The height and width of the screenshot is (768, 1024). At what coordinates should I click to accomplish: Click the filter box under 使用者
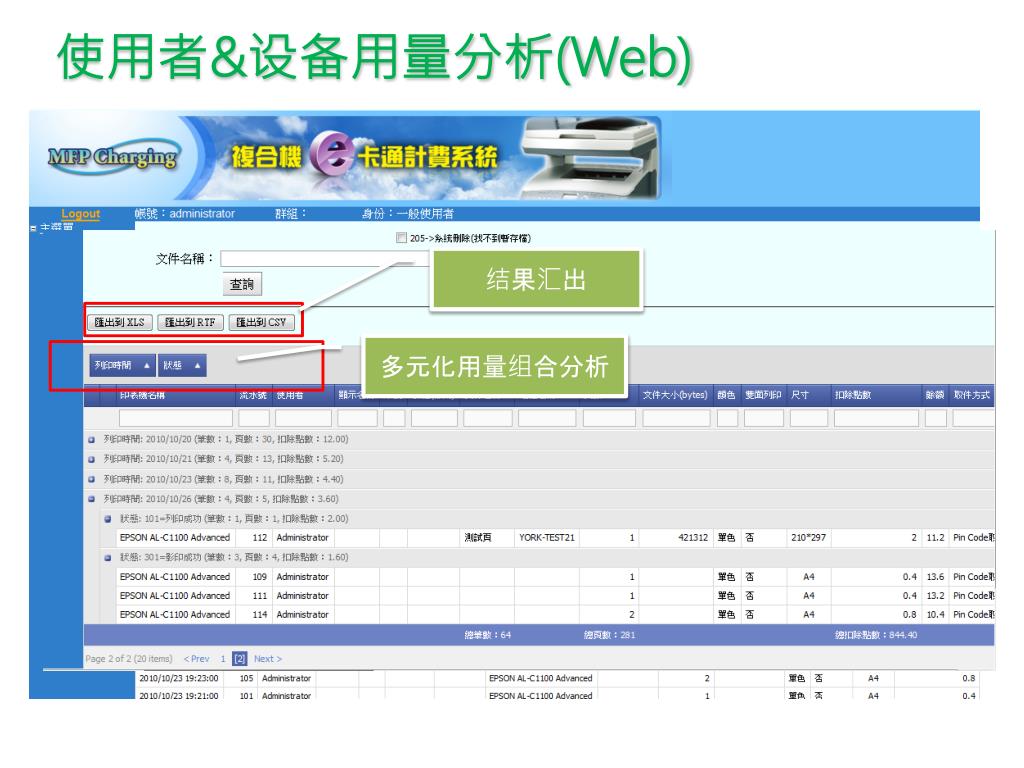pos(303,418)
